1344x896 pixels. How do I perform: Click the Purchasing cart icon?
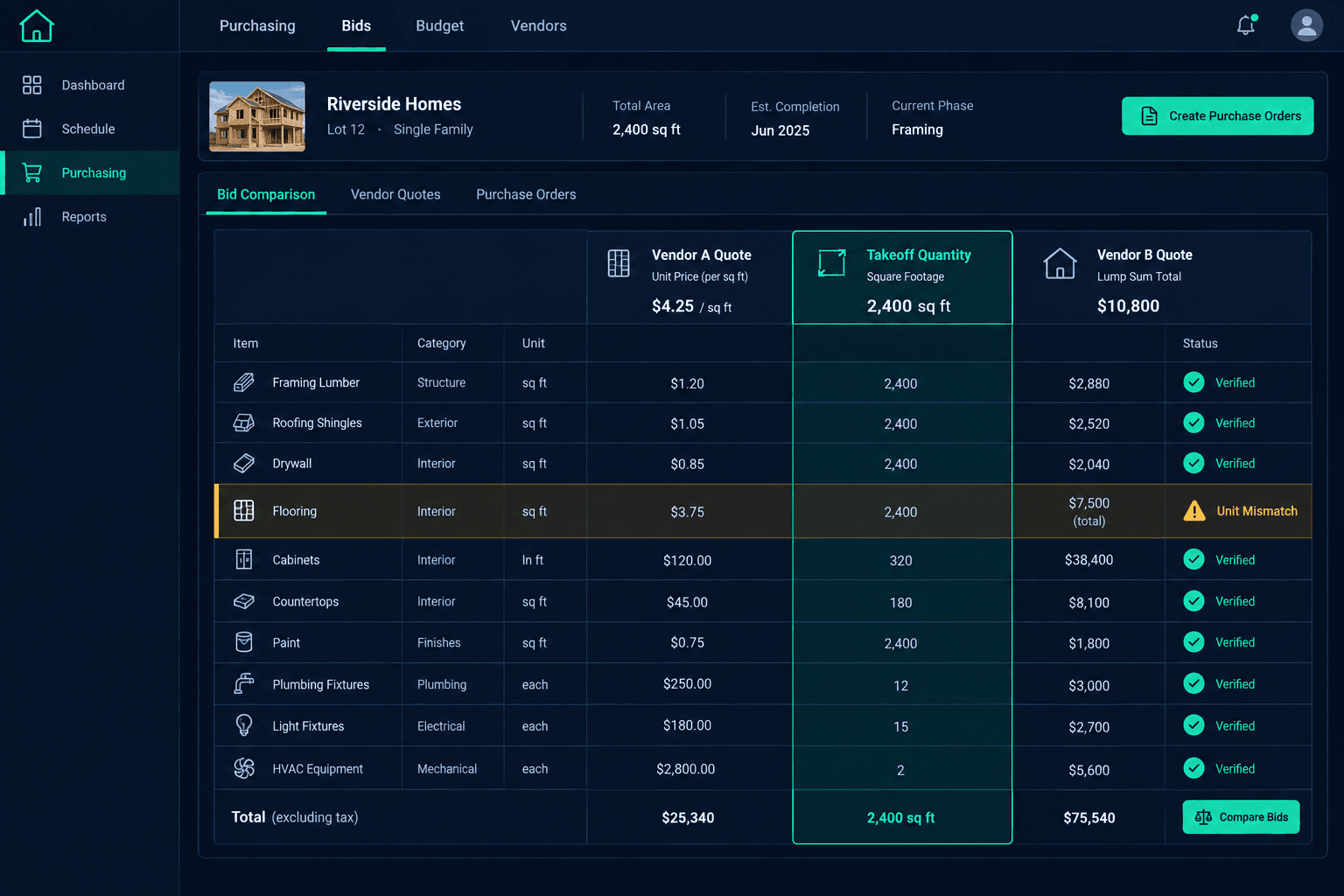[32, 172]
